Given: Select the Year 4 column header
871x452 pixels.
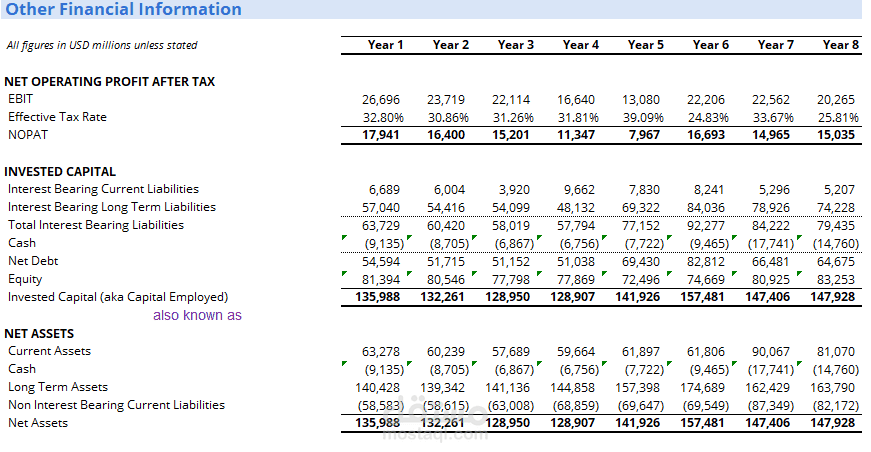Looking at the screenshot, I should (x=580, y=45).
